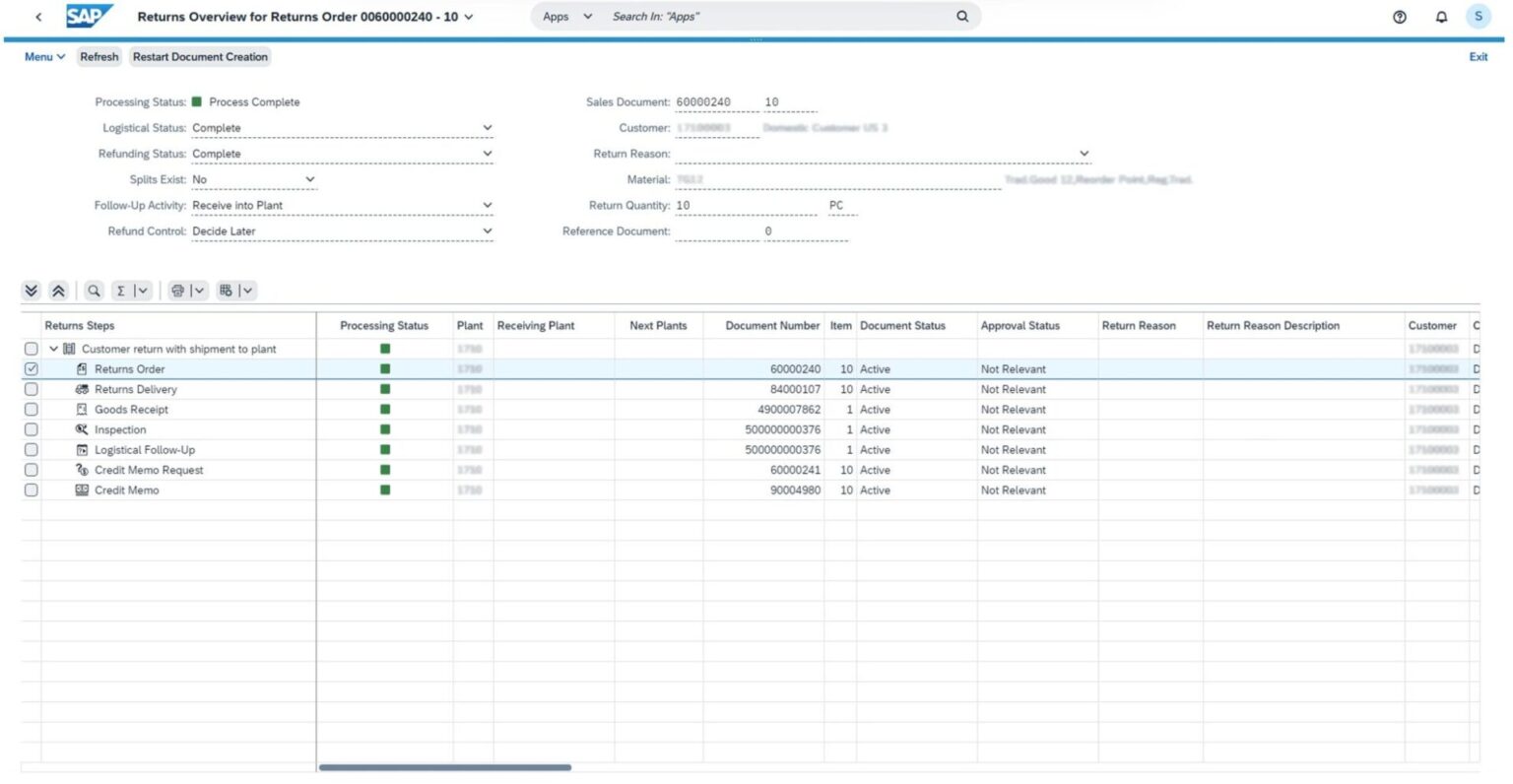The width and height of the screenshot is (1513, 784).
Task: Expand all nodes with double down arrows
Action: coord(32,291)
